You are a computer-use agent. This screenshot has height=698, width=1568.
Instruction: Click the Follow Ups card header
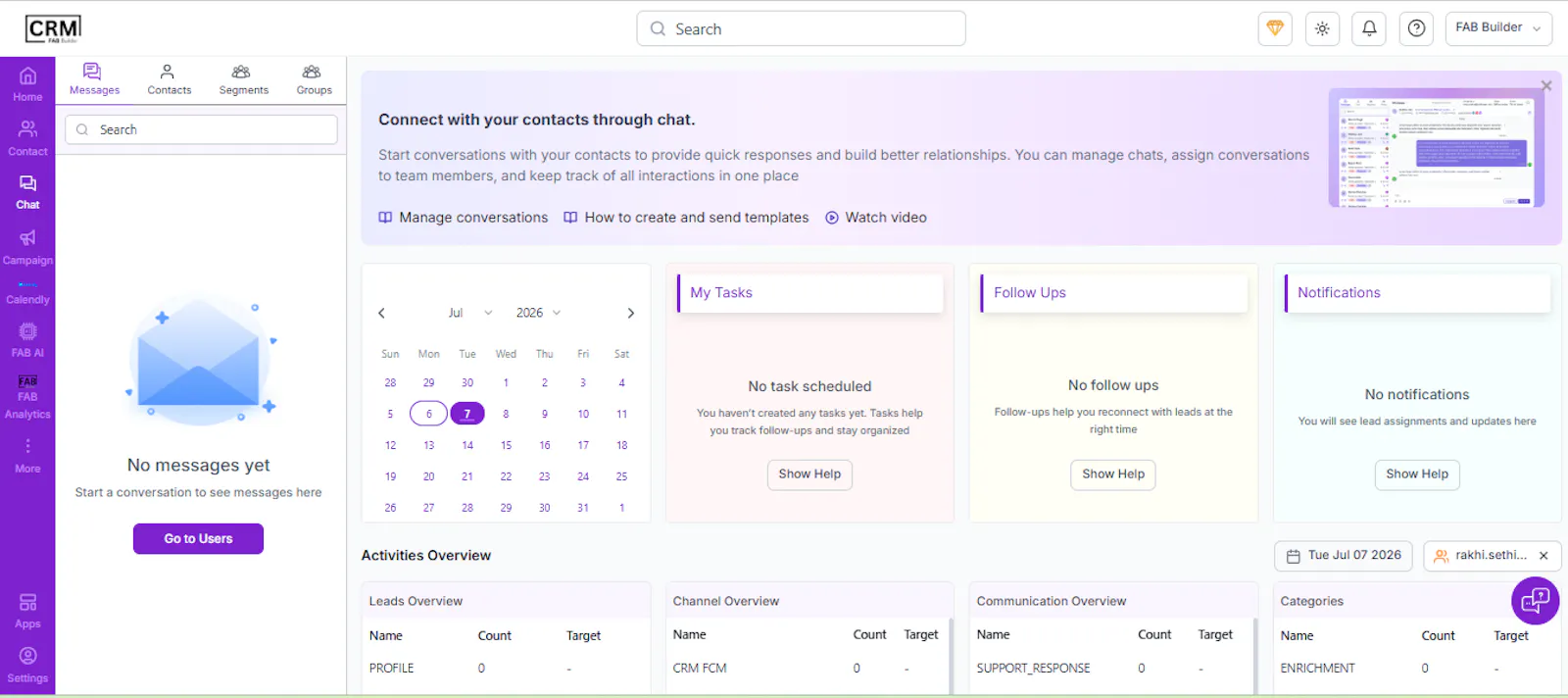1113,293
